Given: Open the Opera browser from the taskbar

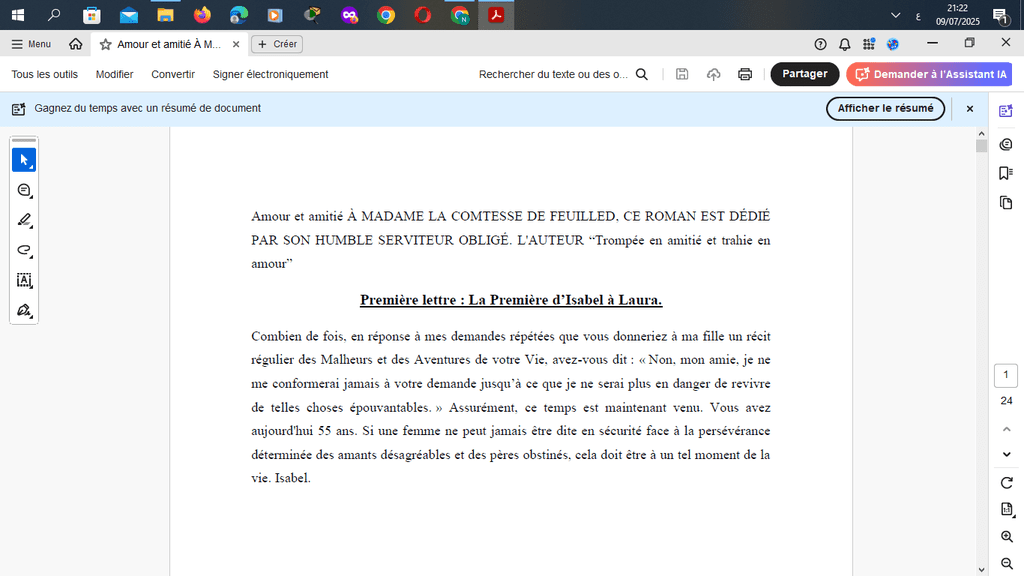Looking at the screenshot, I should [x=423, y=14].
